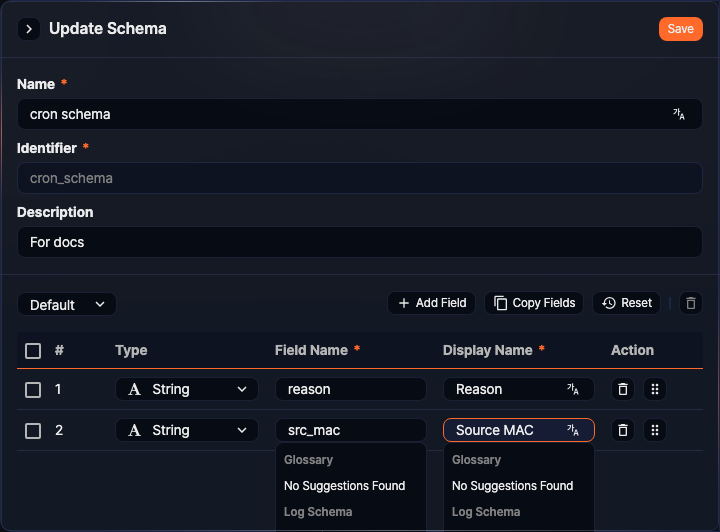
Task: Click the Copy Fields button
Action: (535, 303)
